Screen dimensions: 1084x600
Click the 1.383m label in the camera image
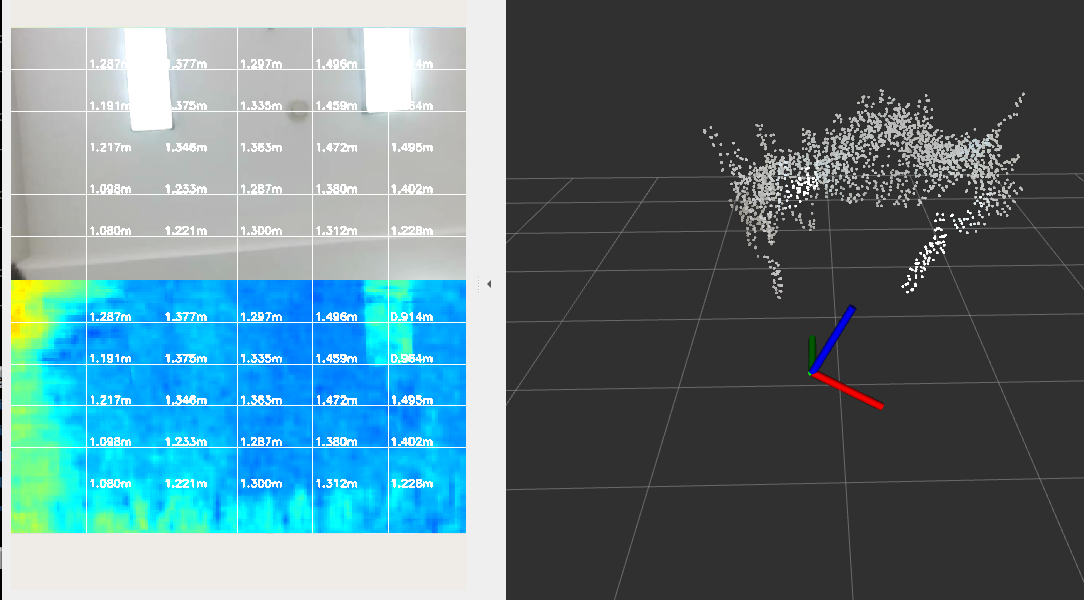point(261,148)
